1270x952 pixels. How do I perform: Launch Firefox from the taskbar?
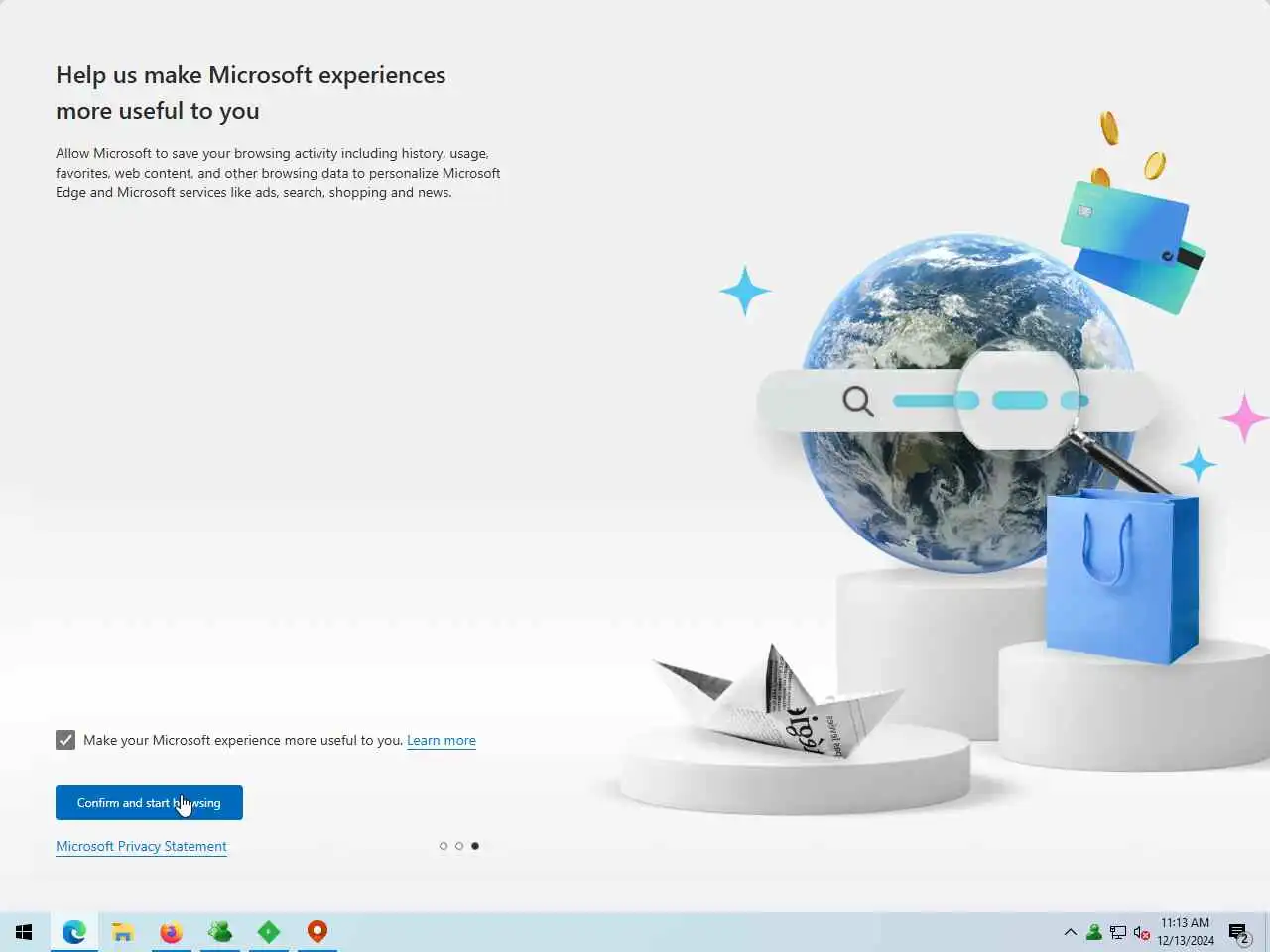coord(171,932)
